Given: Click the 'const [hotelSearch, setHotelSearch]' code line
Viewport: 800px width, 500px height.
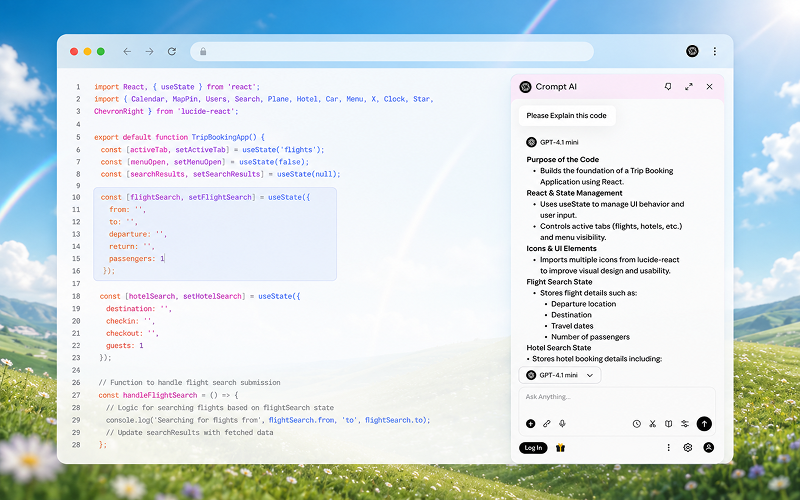Looking at the screenshot, I should (x=200, y=296).
